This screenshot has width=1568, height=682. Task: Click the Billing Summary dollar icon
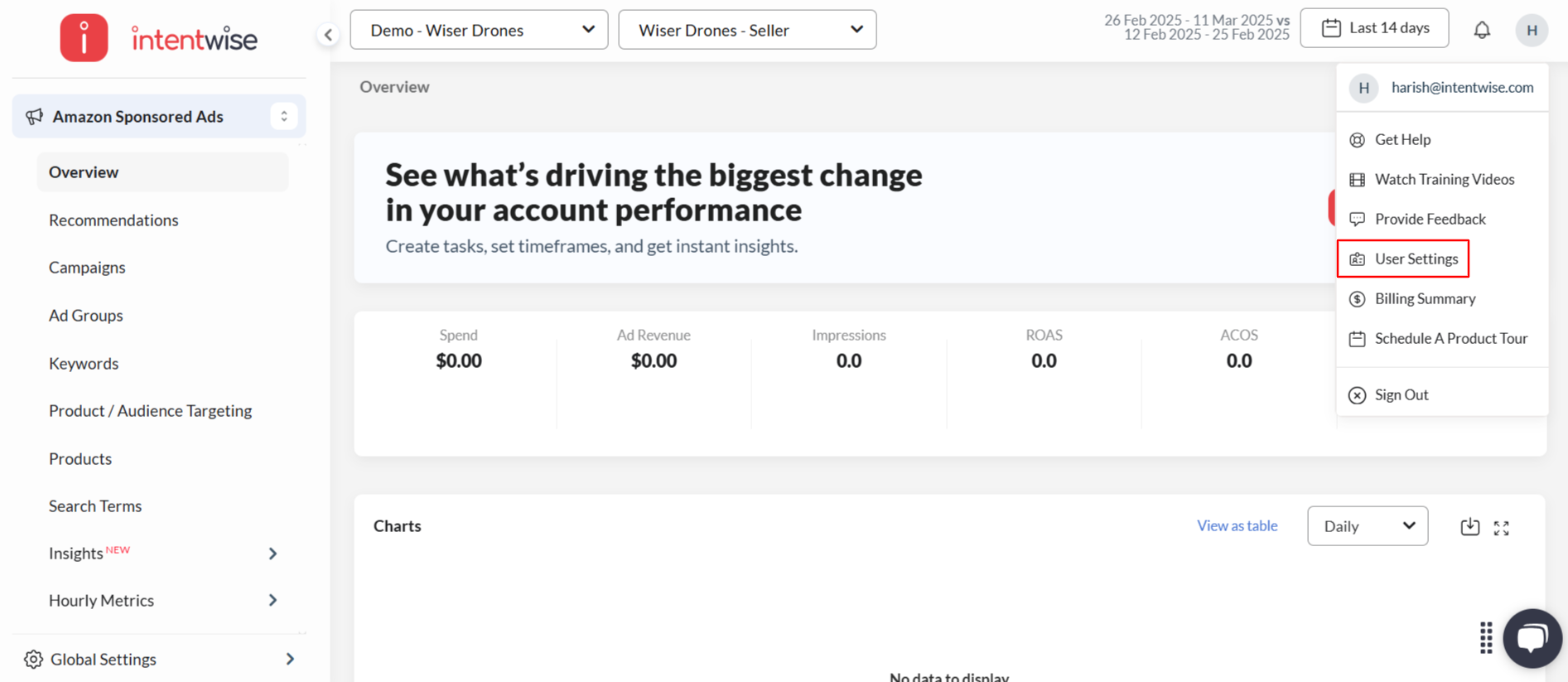pyautogui.click(x=1357, y=299)
